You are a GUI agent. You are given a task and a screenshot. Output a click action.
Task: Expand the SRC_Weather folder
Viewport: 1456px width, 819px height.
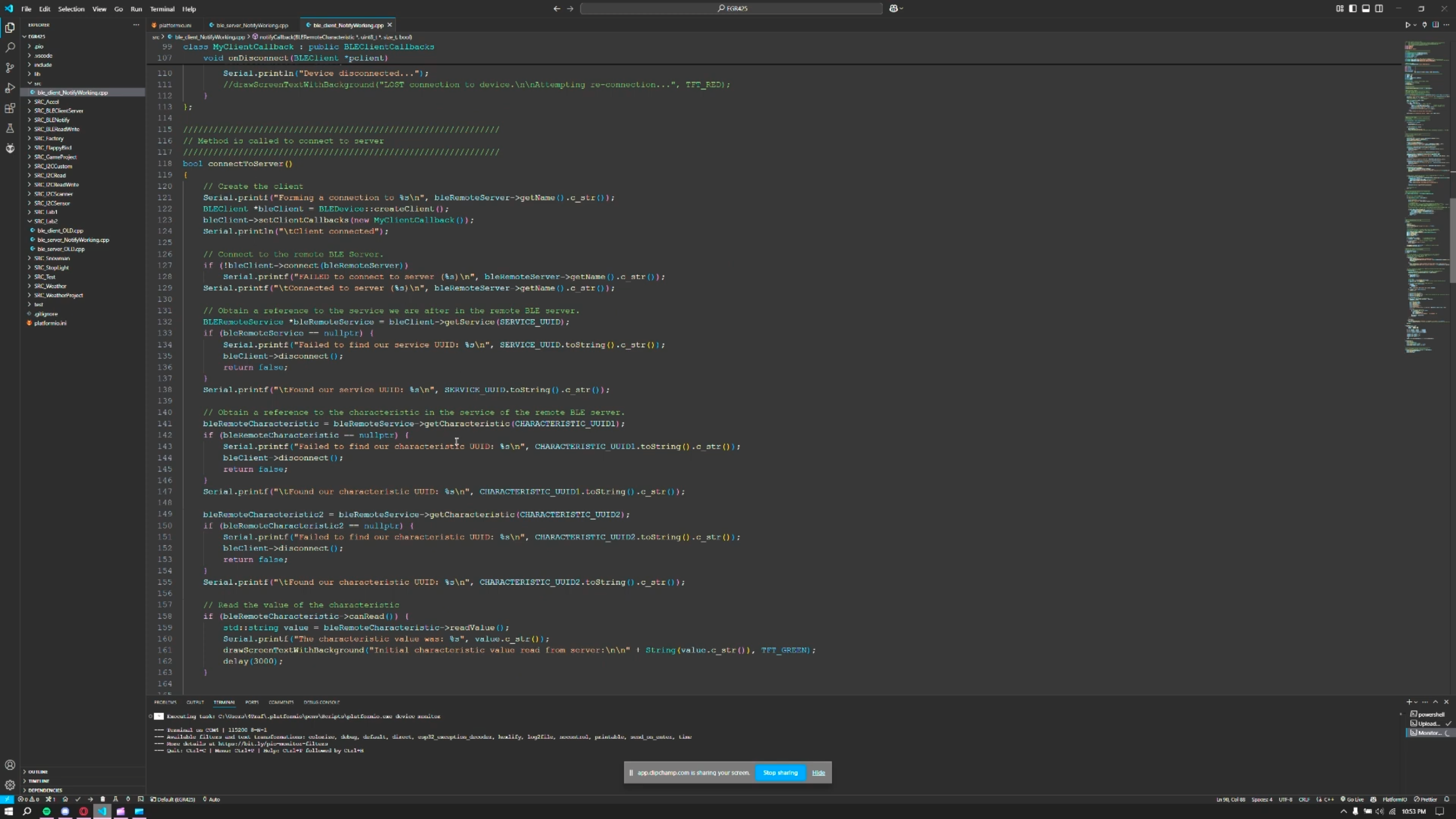[50, 286]
